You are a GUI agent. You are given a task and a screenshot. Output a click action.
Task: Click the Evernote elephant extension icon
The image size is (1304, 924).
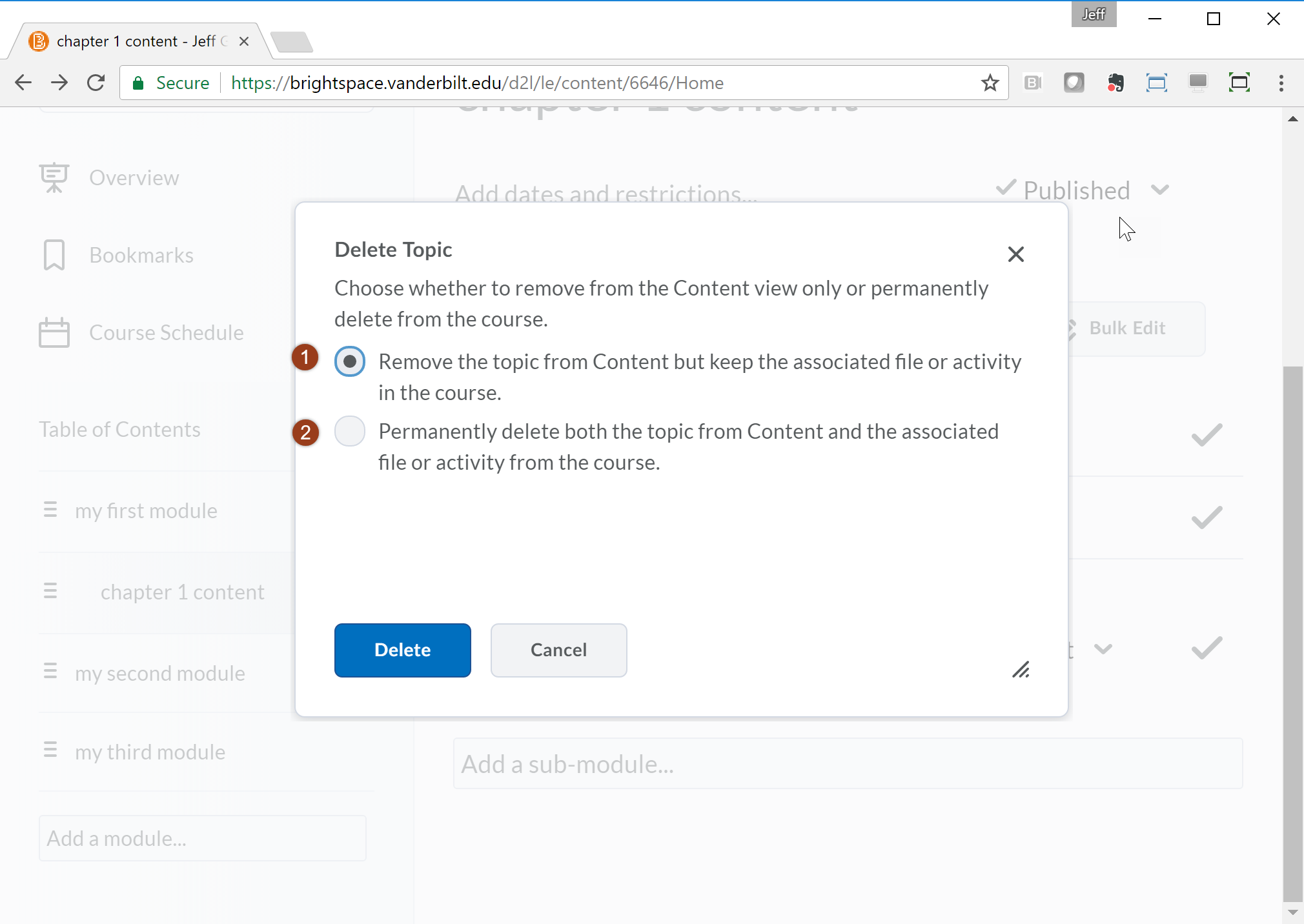point(1116,83)
